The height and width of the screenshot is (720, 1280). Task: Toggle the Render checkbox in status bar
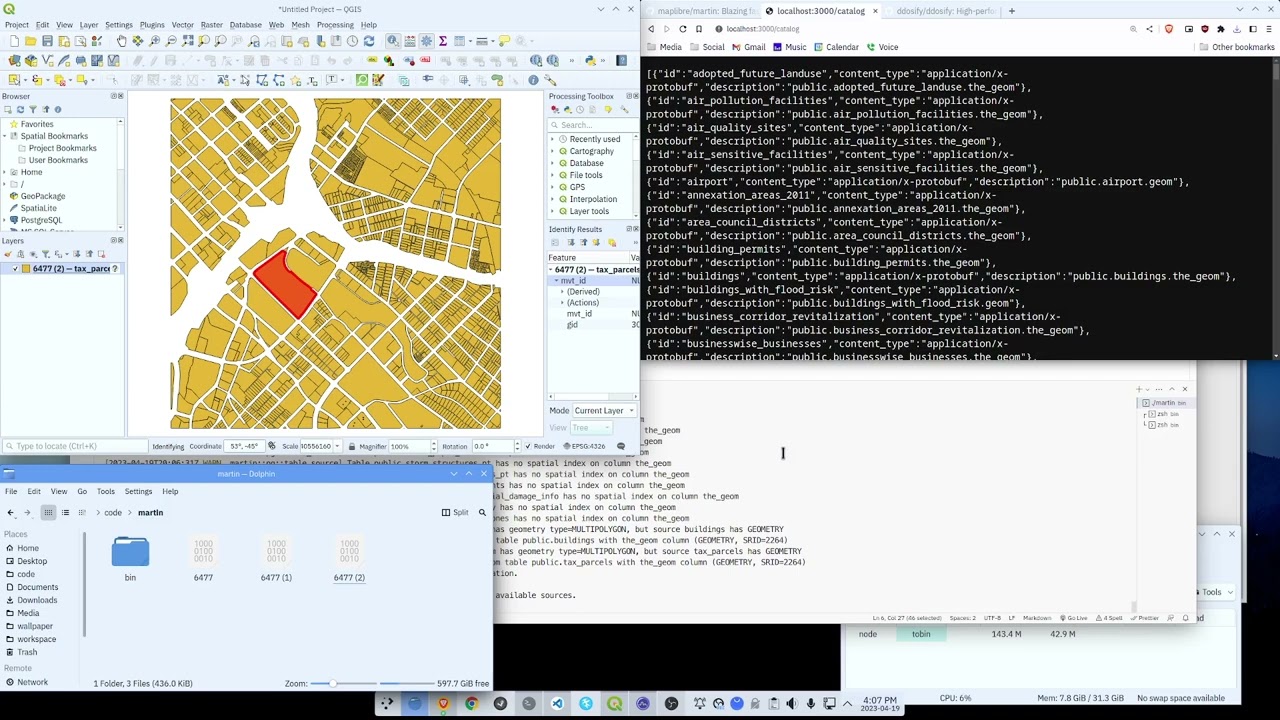pos(528,446)
